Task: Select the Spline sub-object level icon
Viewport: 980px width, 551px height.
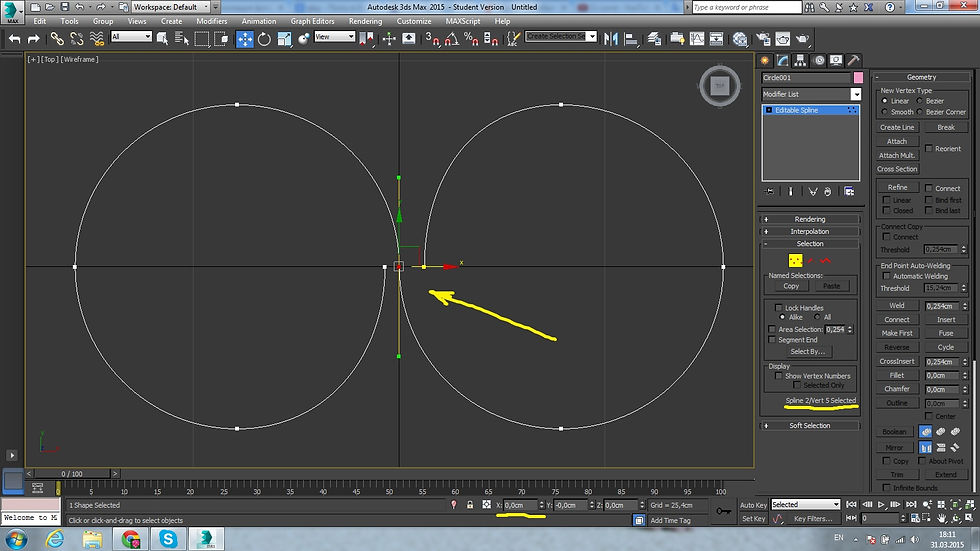Action: [826, 261]
